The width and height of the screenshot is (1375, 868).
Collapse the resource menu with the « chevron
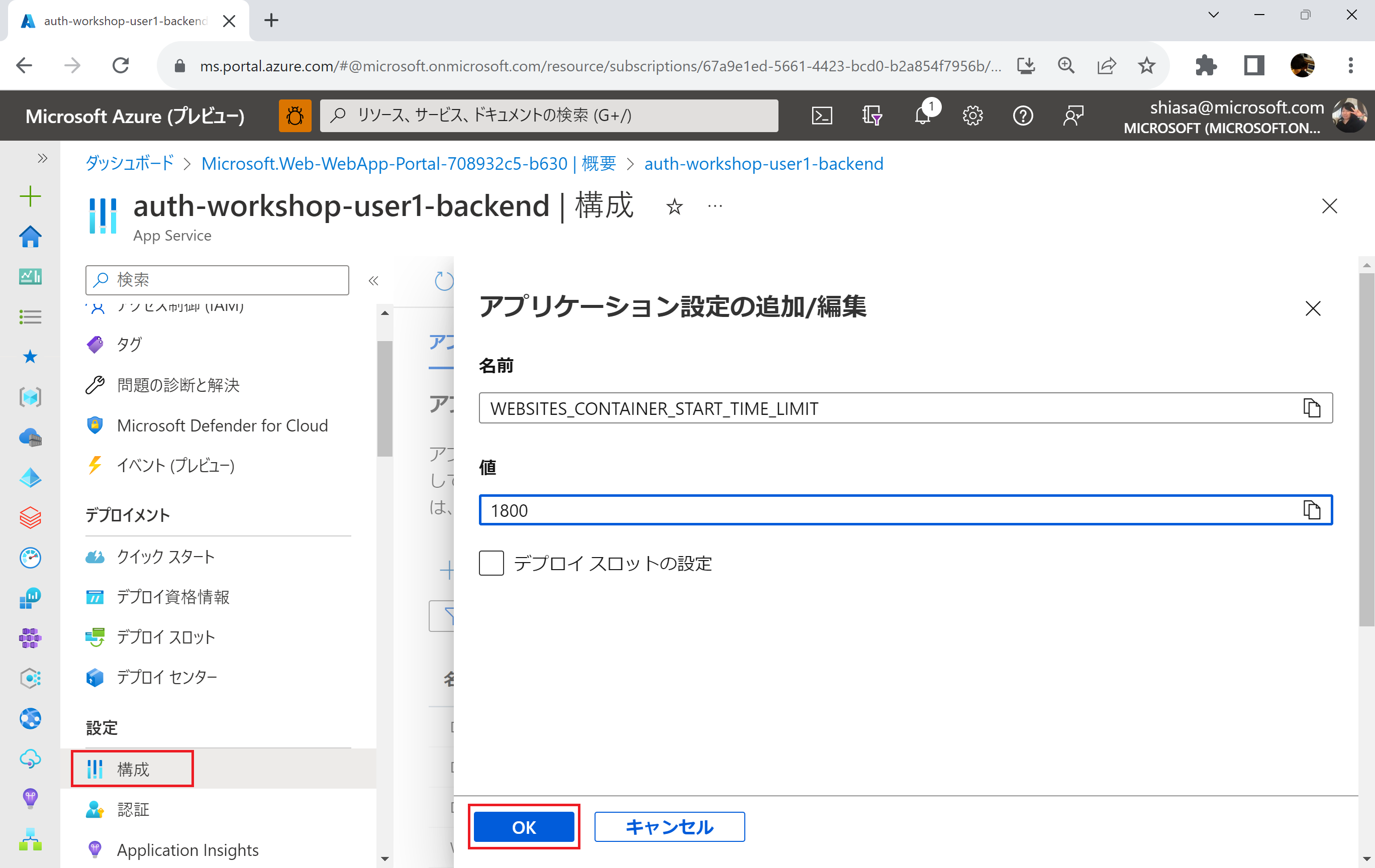[374, 280]
